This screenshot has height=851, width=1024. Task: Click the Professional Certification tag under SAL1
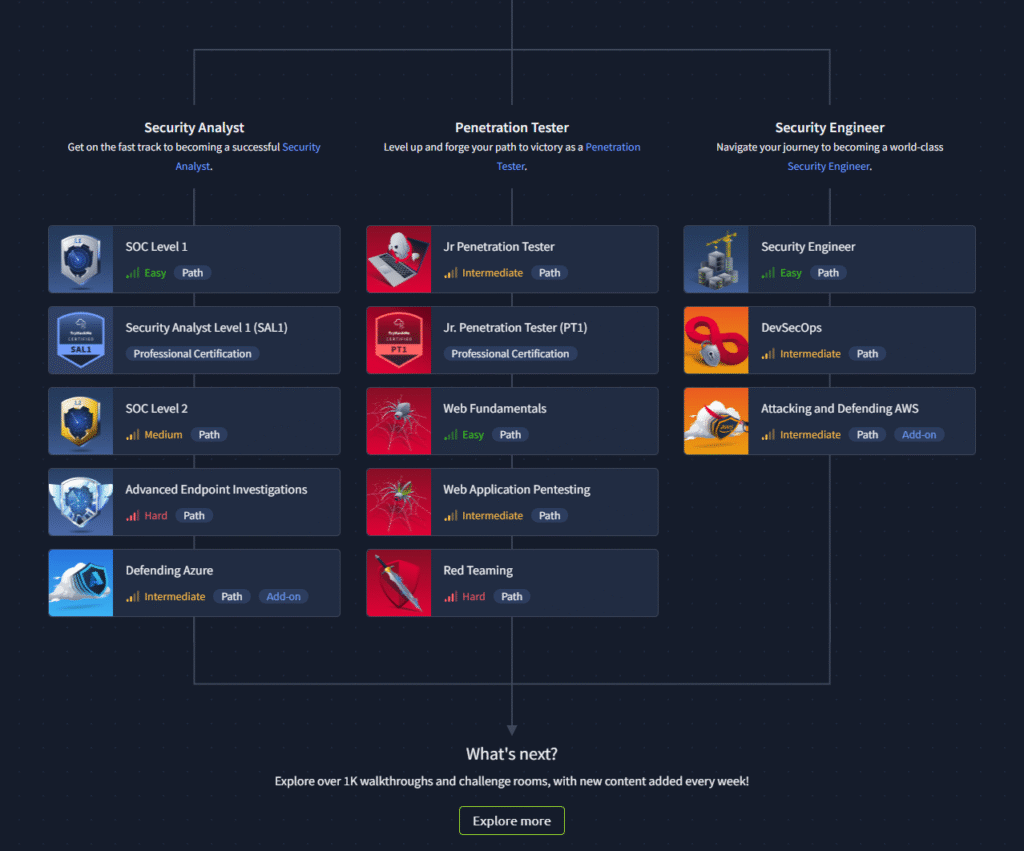pos(192,354)
